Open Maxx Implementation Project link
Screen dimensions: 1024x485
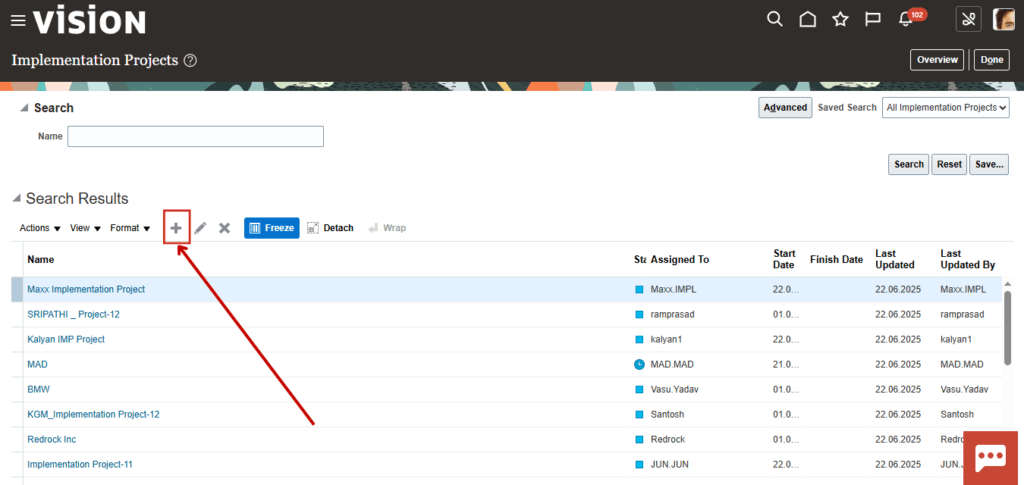click(x=86, y=289)
